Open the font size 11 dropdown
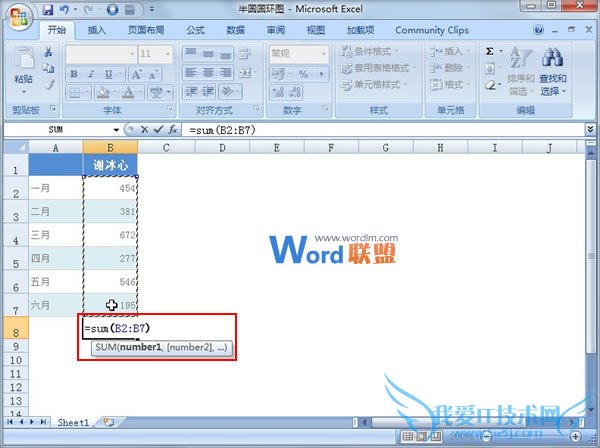Screen dimensions: 600x448 168,54
